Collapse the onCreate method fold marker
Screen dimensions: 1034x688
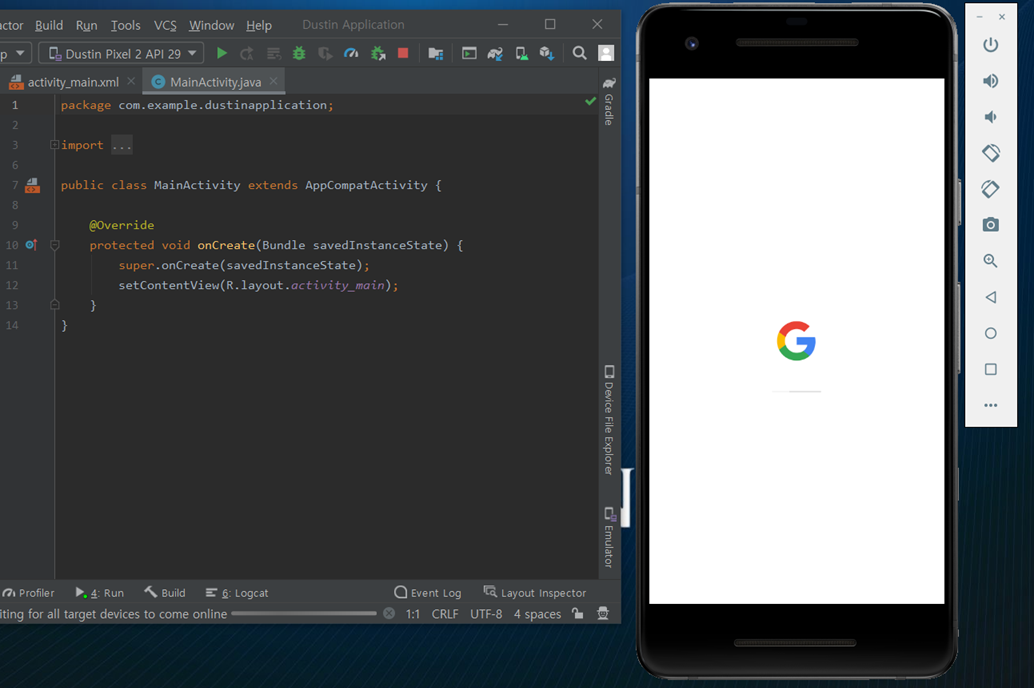coord(55,245)
